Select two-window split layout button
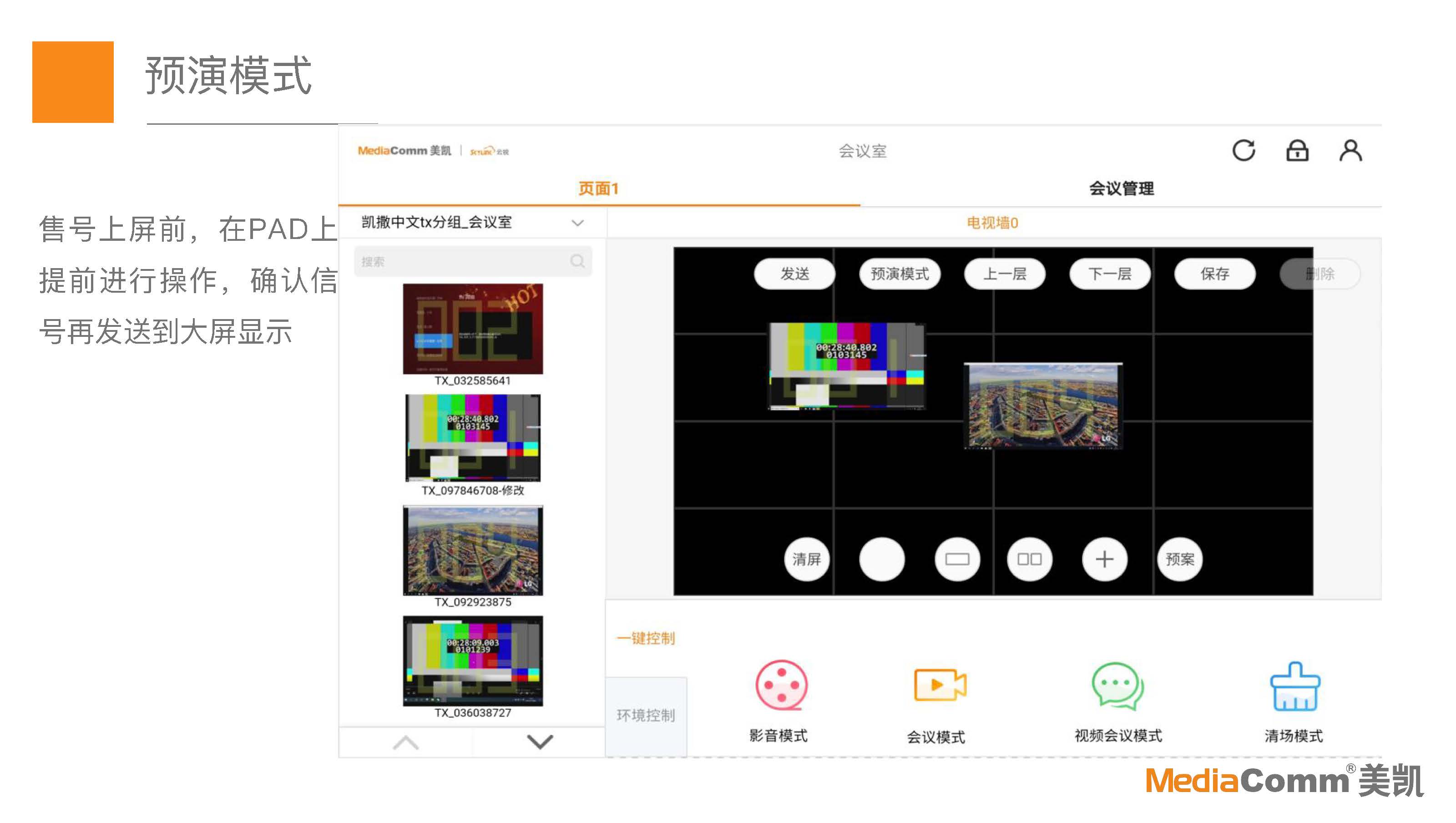The width and height of the screenshot is (1456, 823). 1029,559
